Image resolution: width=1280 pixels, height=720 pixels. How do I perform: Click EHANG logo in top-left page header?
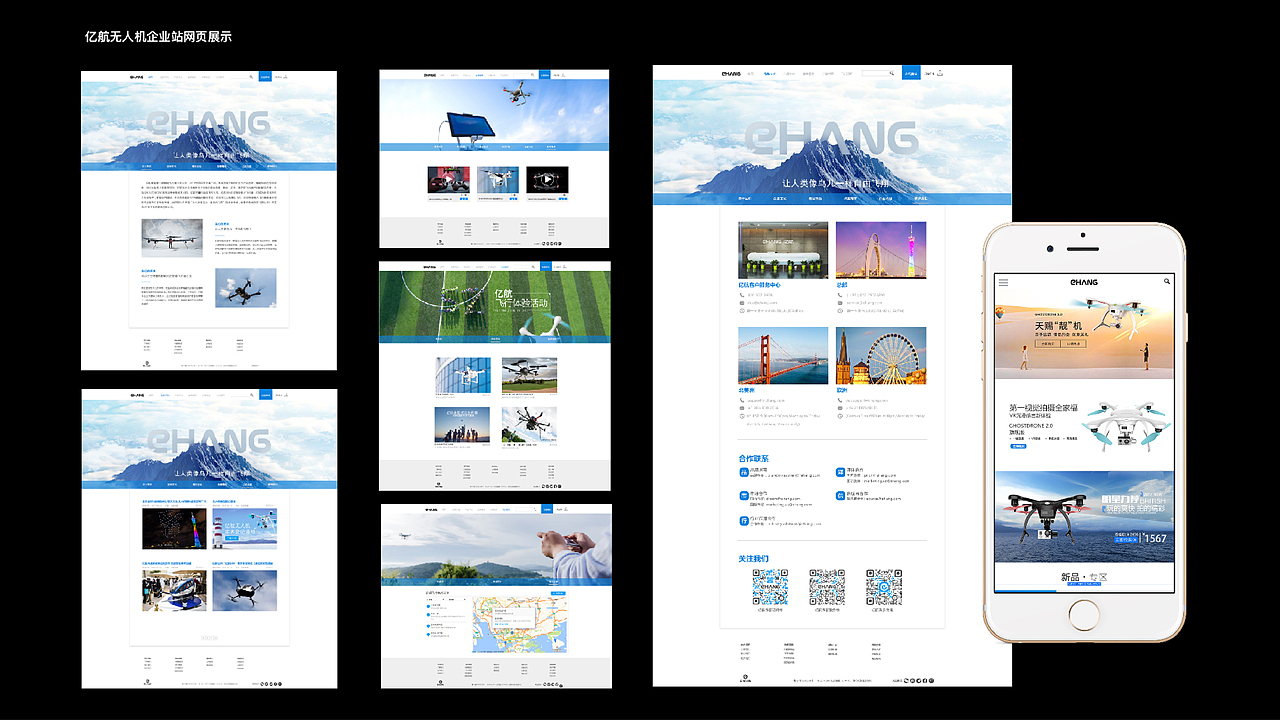coord(137,76)
